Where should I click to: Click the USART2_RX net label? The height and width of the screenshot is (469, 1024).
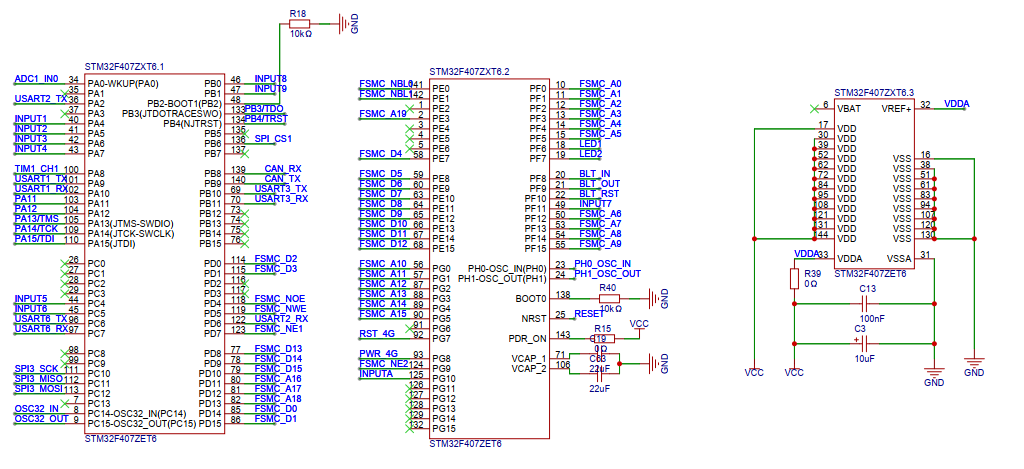click(281, 318)
